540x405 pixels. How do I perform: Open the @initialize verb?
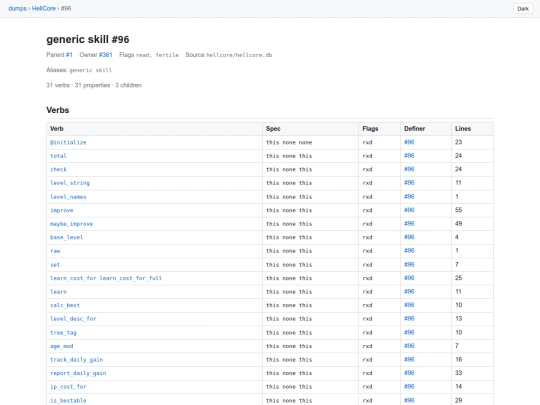pyautogui.click(x=68, y=142)
